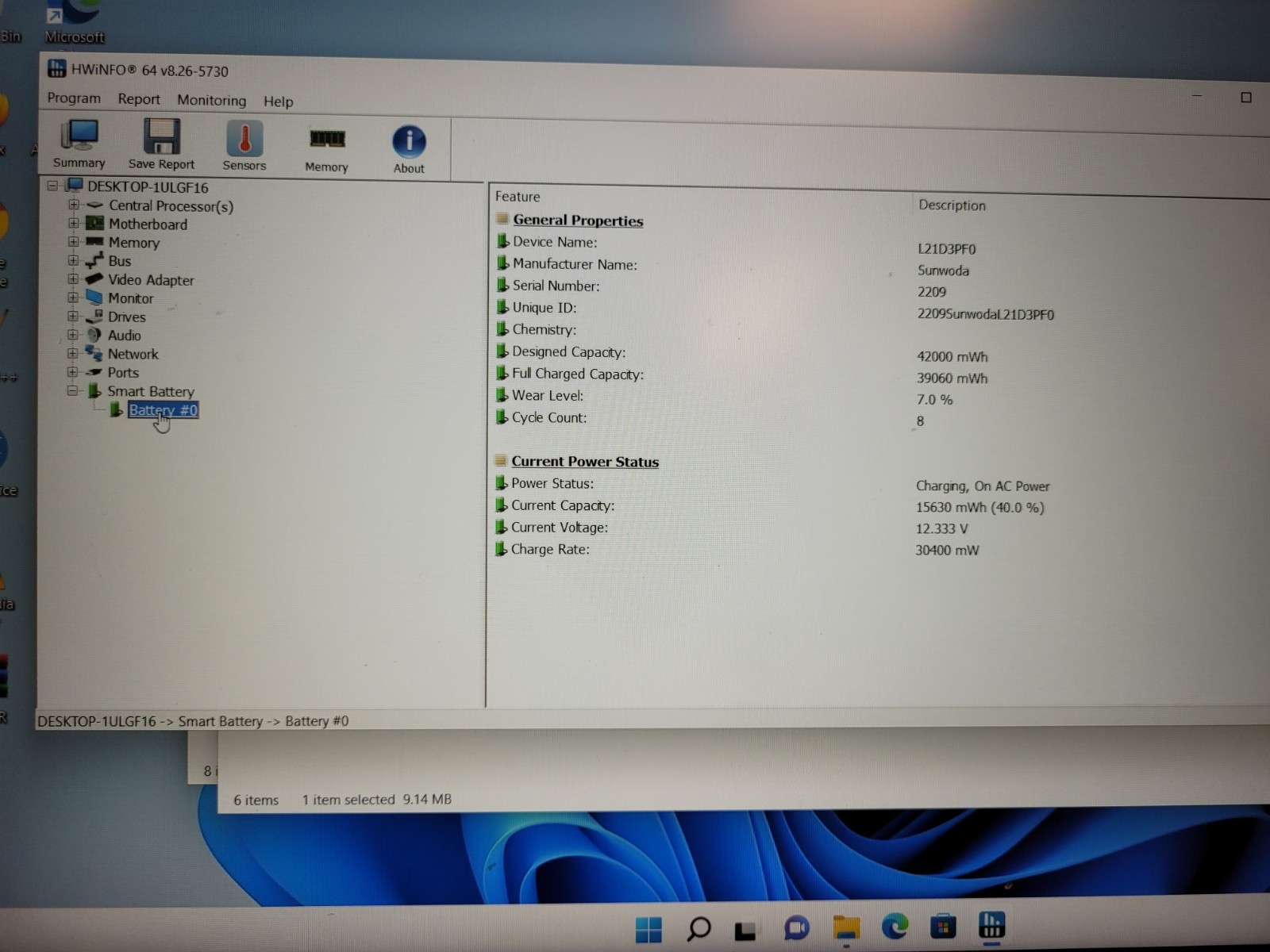Click the 39060 mWh full charged value

952,378
